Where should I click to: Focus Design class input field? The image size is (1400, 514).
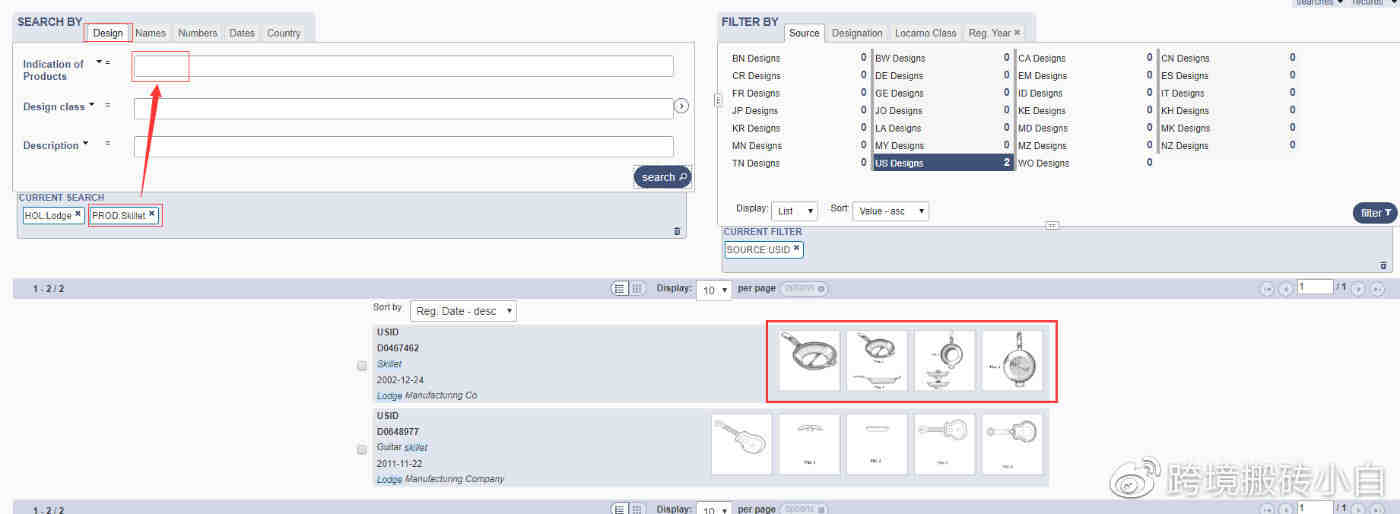[403, 108]
